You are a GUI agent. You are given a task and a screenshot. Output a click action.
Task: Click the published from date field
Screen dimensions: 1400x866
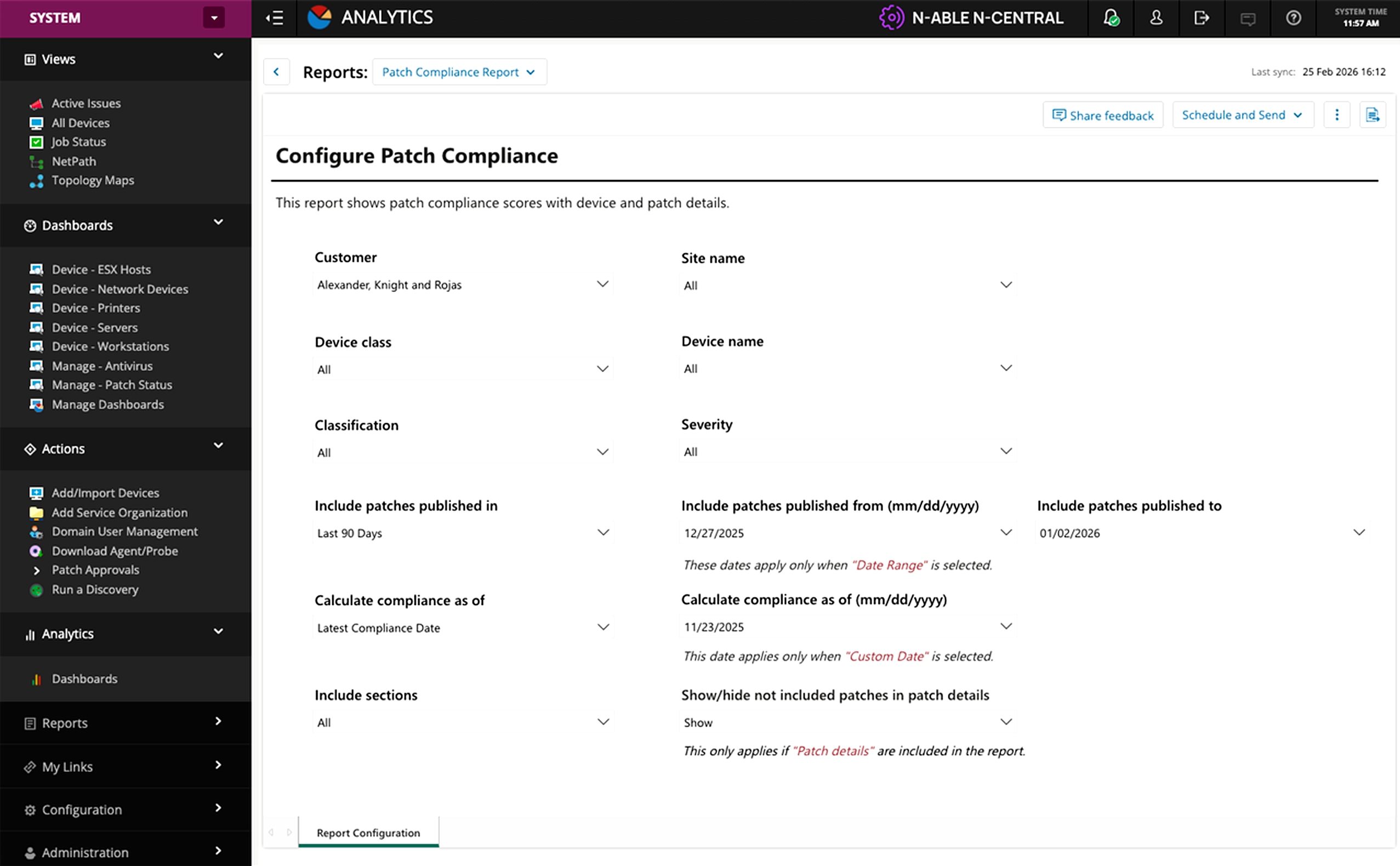847,533
